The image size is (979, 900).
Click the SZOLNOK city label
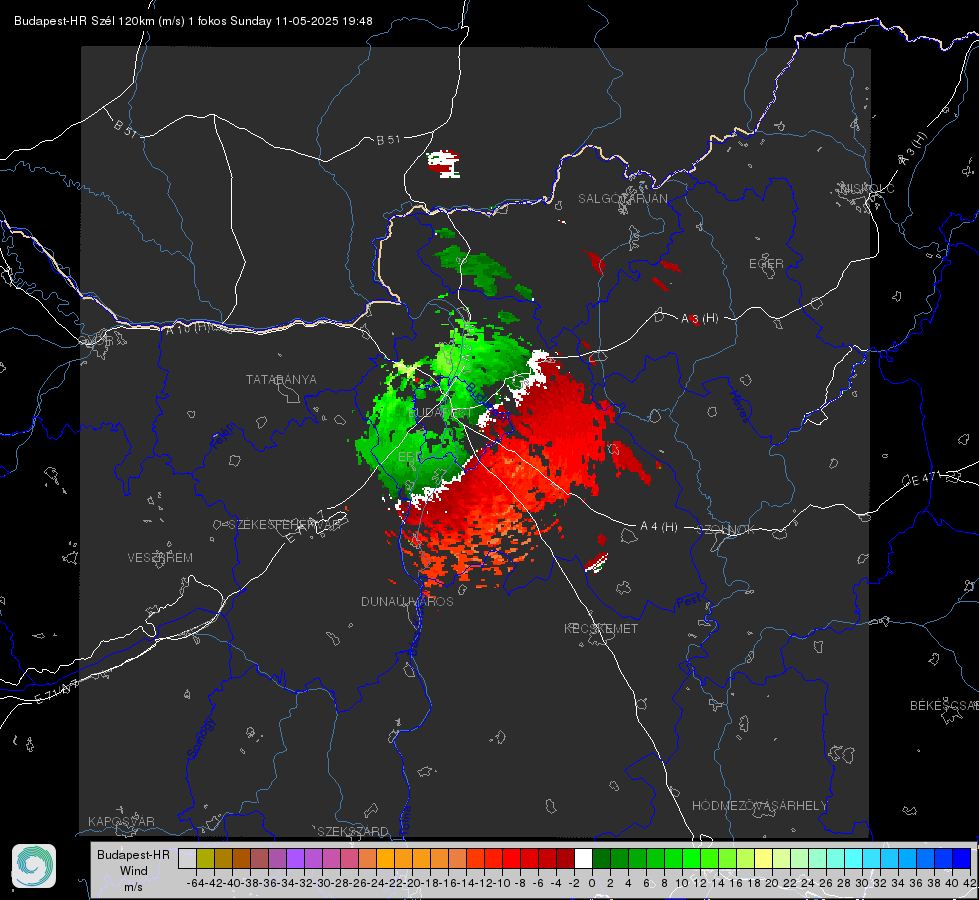coord(726,529)
